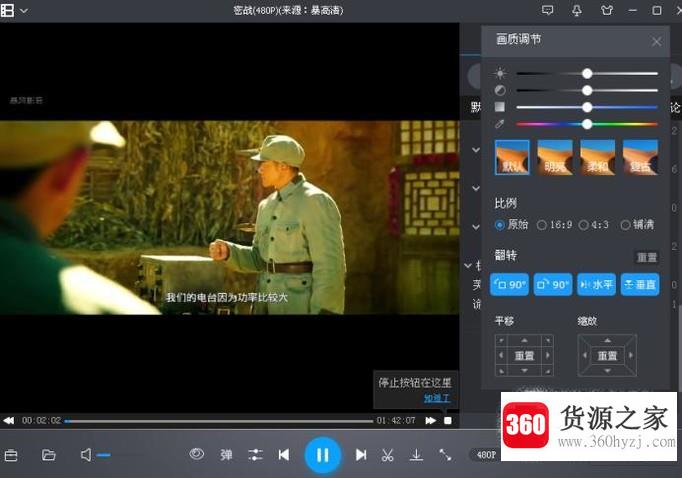Click the contrast circle icon
The width and height of the screenshot is (682, 478).
500,90
